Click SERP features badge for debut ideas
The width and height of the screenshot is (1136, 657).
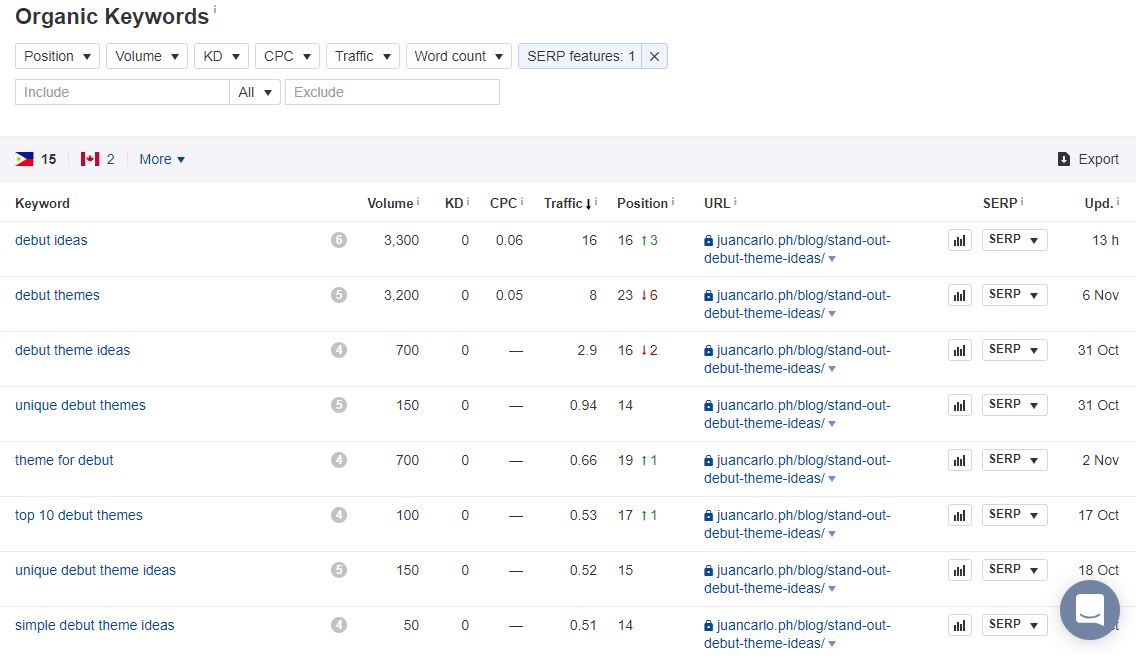point(339,240)
